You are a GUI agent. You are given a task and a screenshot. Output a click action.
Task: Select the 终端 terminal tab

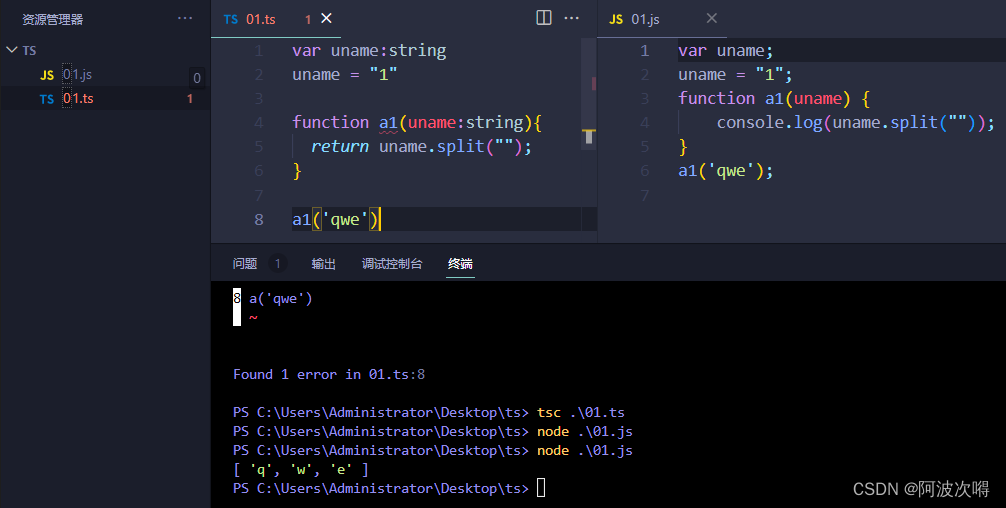click(x=460, y=264)
